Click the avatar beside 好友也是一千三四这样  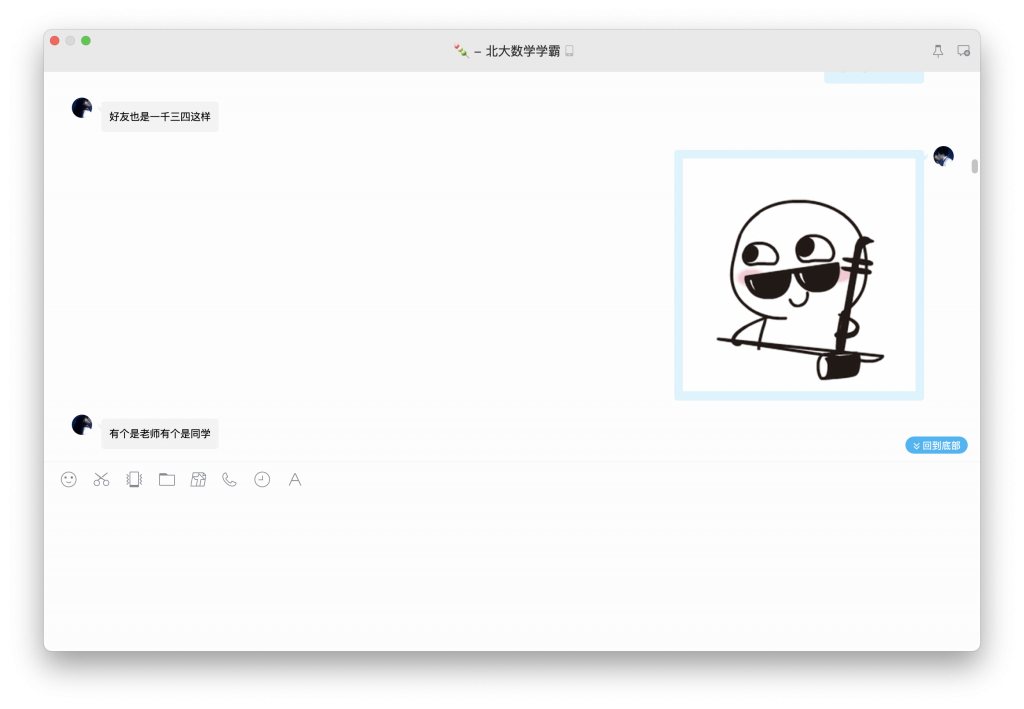click(81, 107)
